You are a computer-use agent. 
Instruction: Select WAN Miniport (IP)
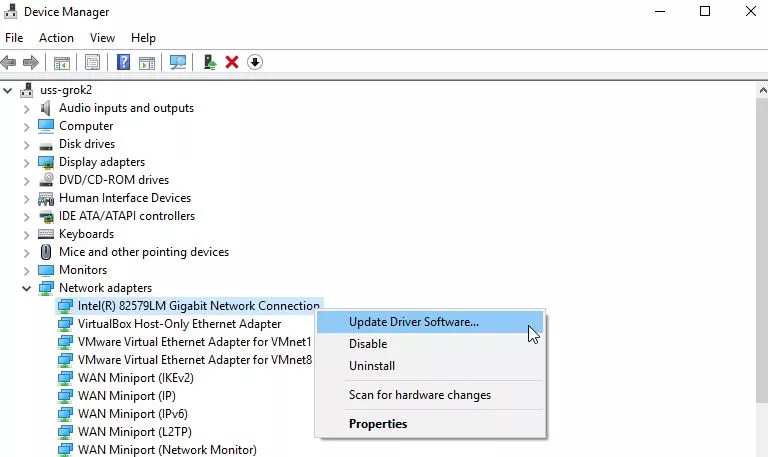click(x=126, y=396)
